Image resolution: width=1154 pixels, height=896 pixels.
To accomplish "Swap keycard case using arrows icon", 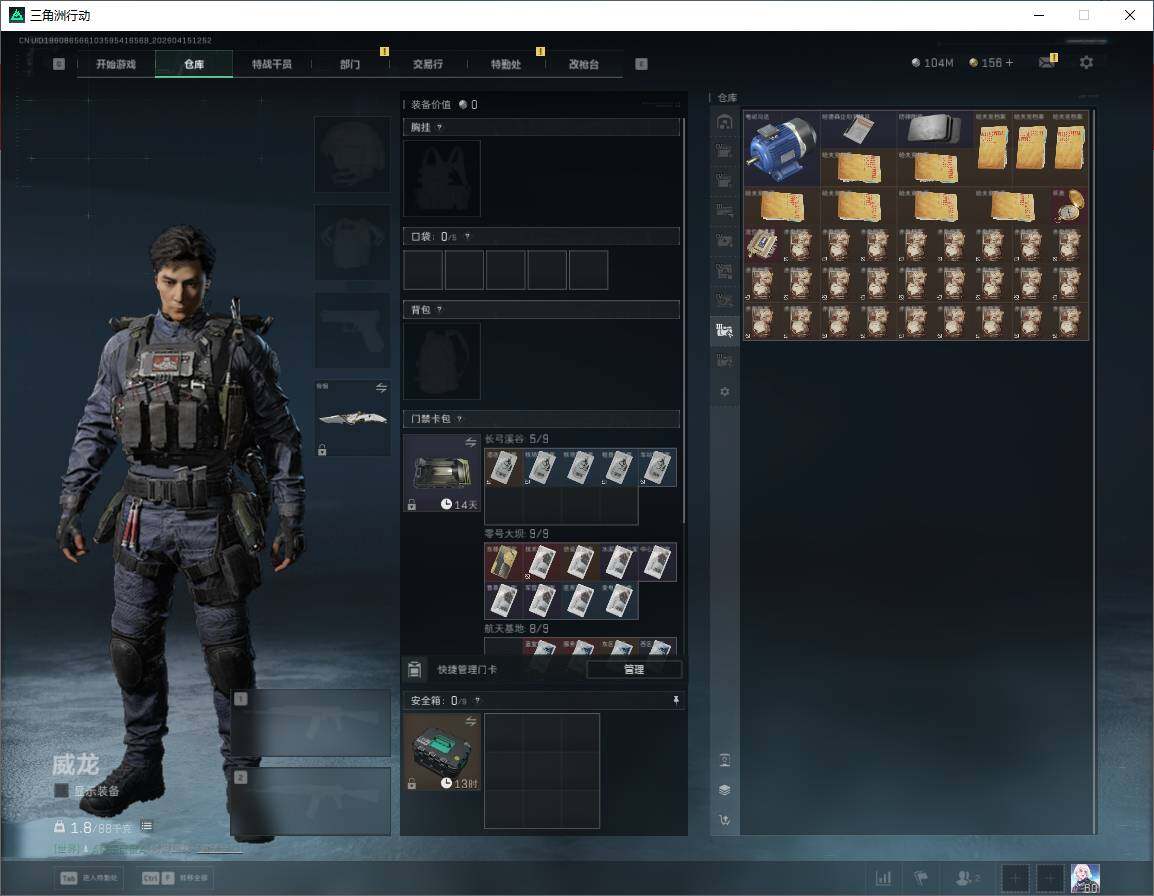I will pyautogui.click(x=470, y=442).
